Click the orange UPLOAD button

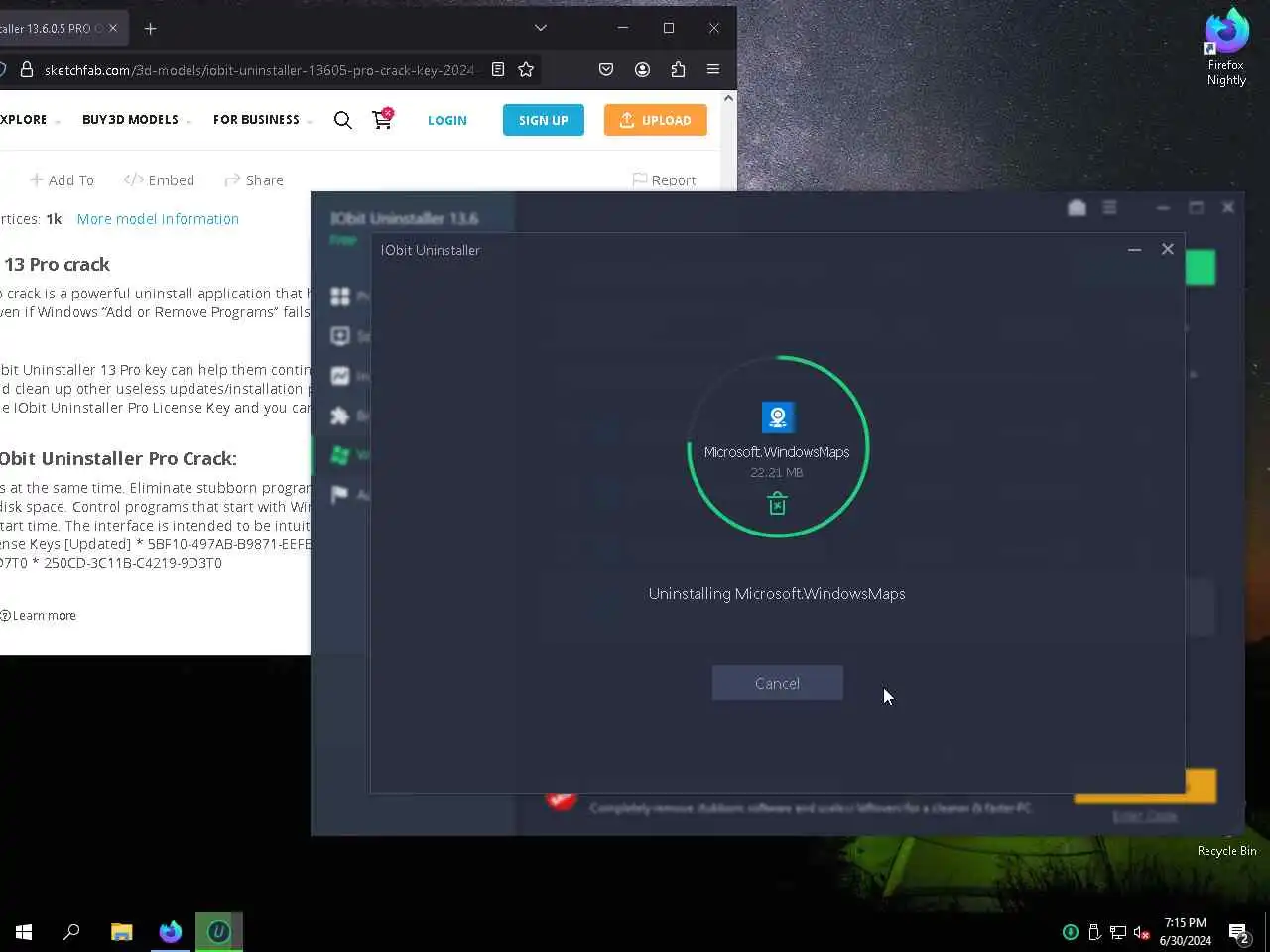[656, 120]
